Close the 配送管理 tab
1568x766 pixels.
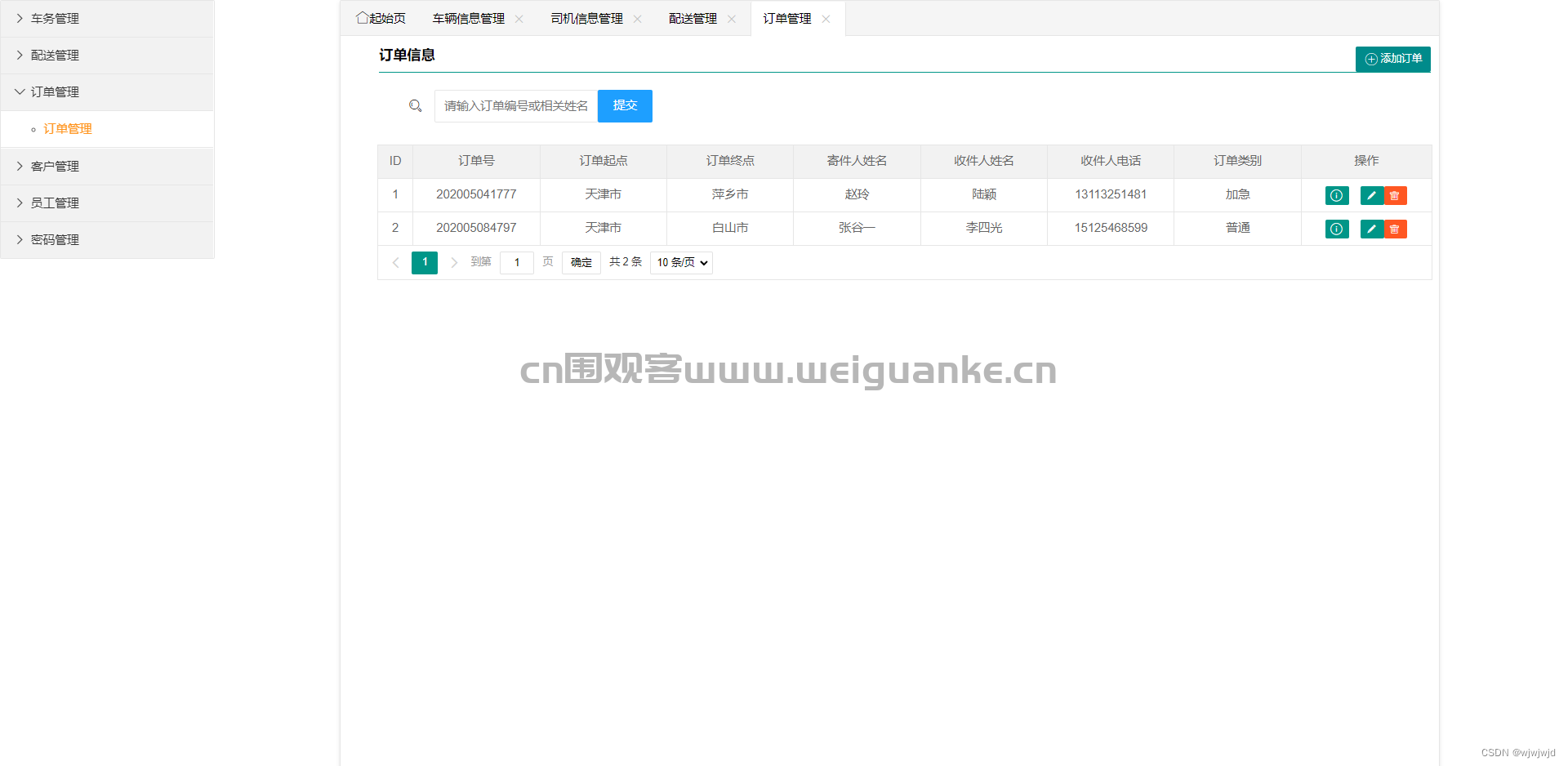732,19
